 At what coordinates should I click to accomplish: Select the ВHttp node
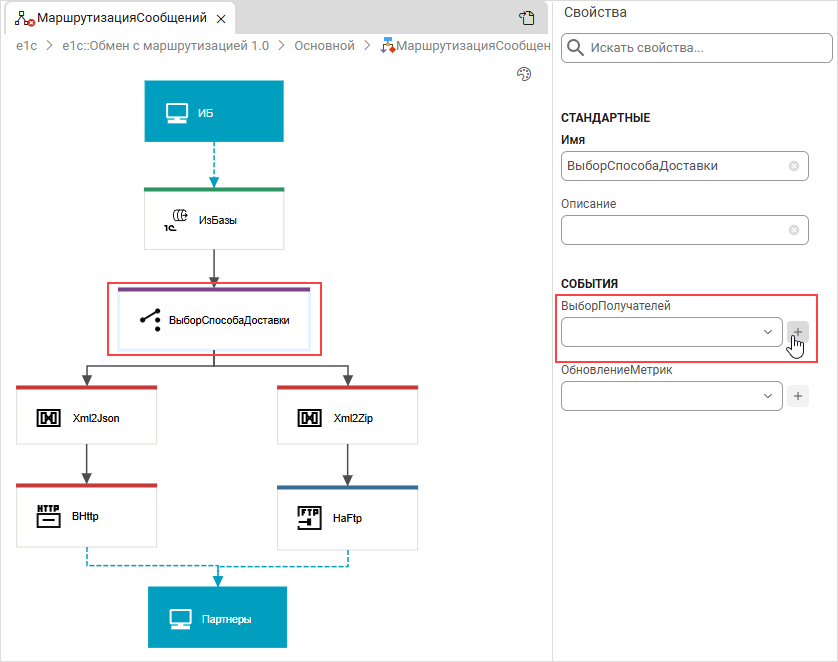tap(87, 516)
